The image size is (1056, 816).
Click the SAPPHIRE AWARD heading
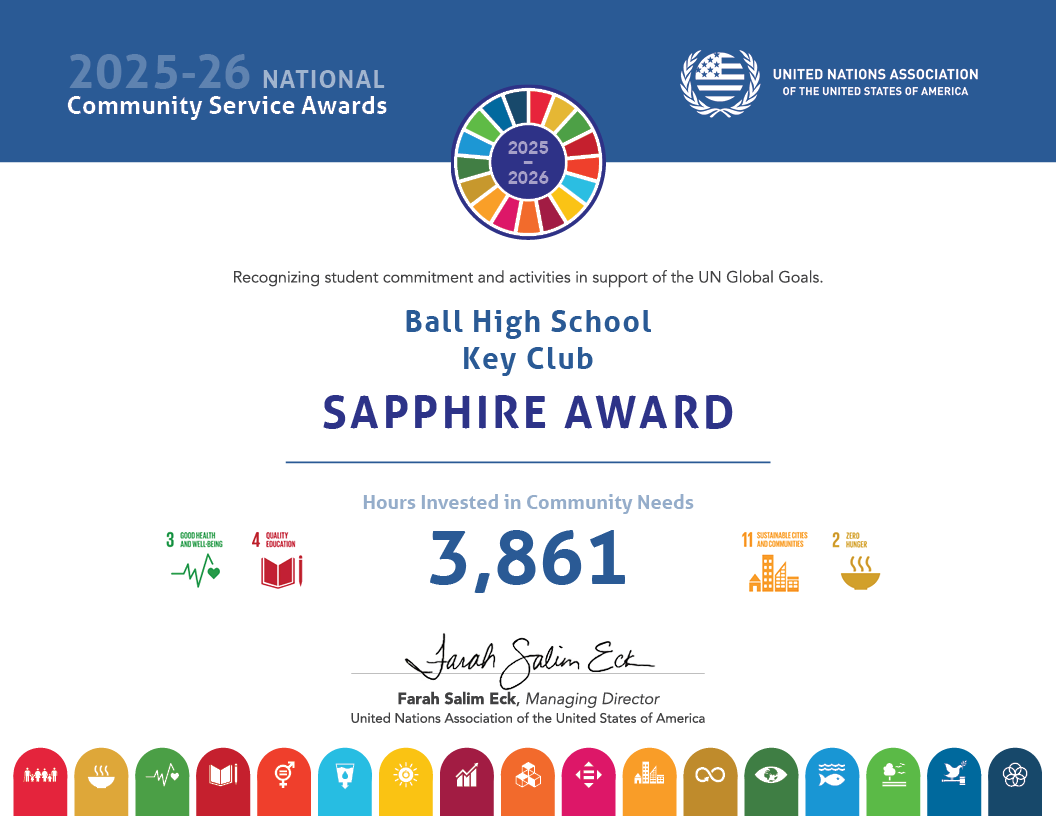[x=528, y=412]
